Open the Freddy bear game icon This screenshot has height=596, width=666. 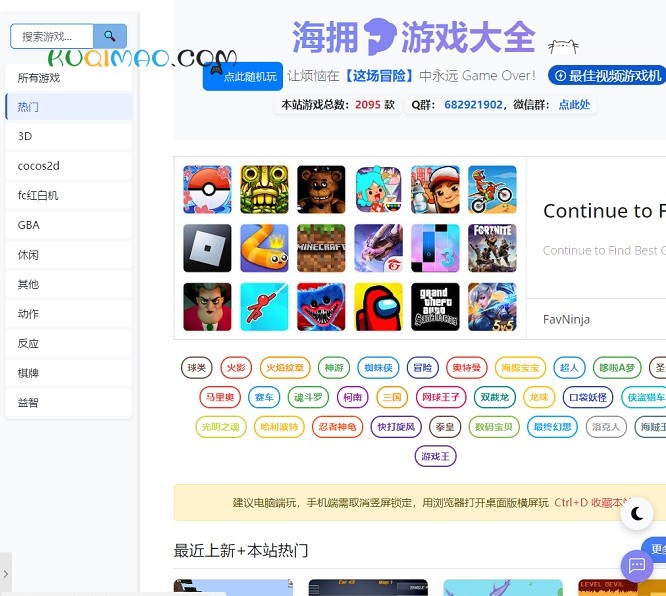[x=321, y=189]
